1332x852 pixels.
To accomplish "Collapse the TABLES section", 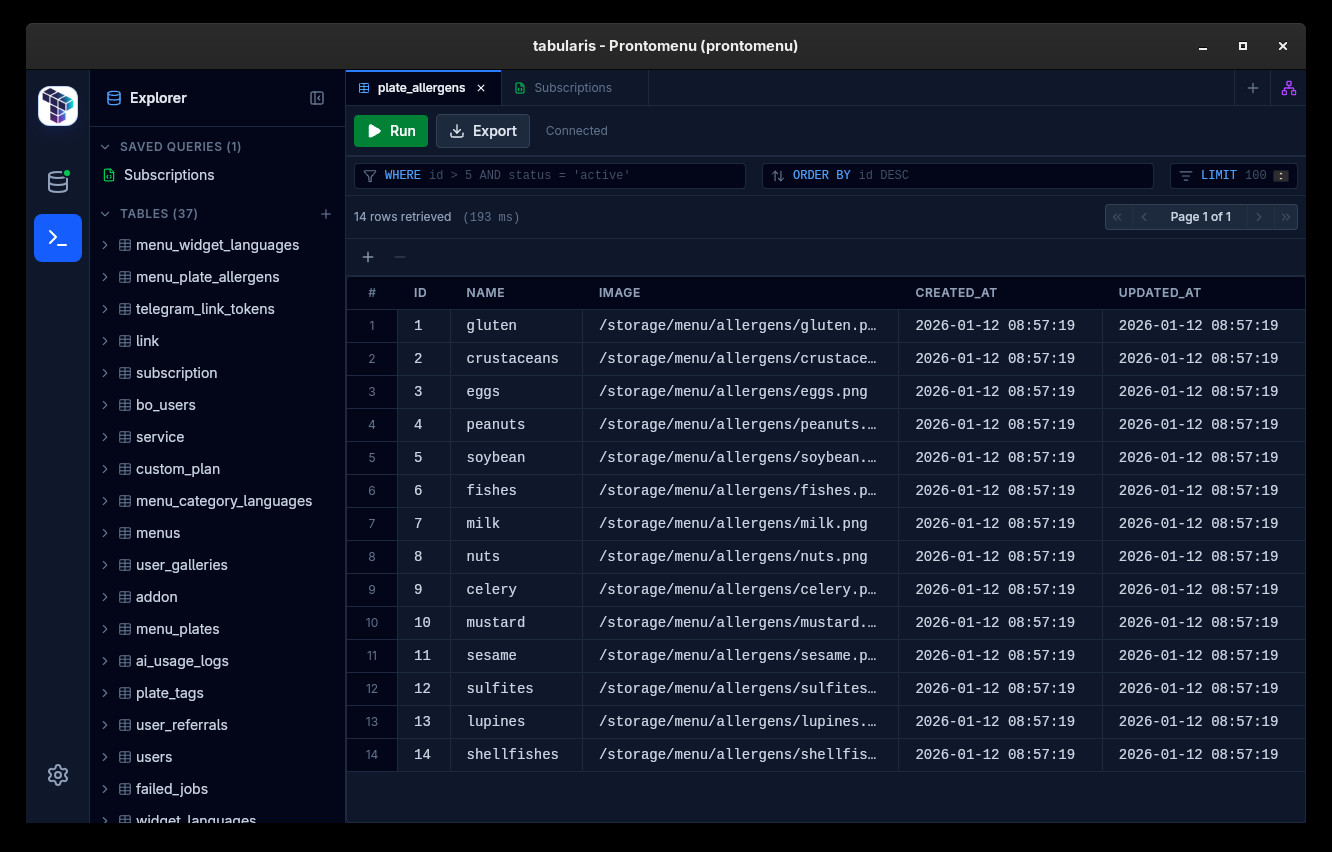I will click(x=106, y=214).
